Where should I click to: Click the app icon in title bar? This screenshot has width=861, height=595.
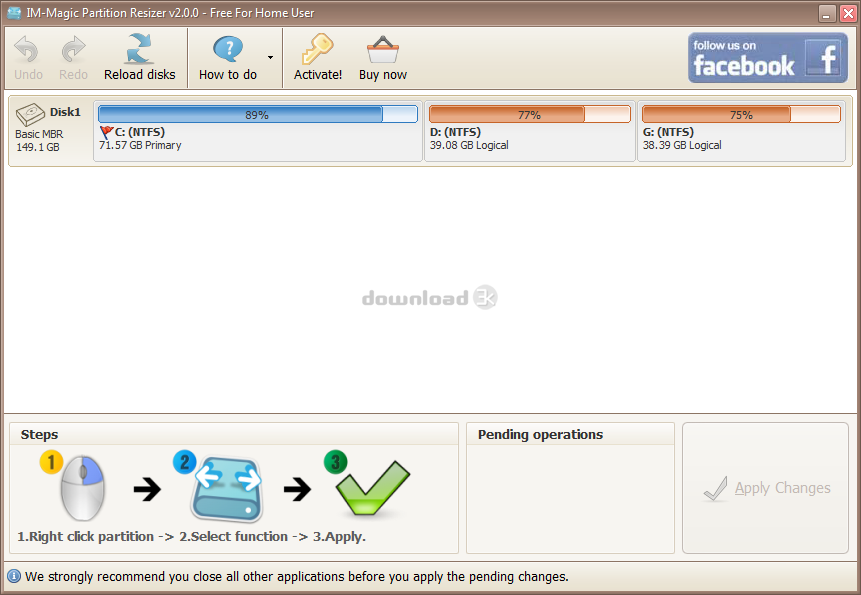click(x=14, y=12)
